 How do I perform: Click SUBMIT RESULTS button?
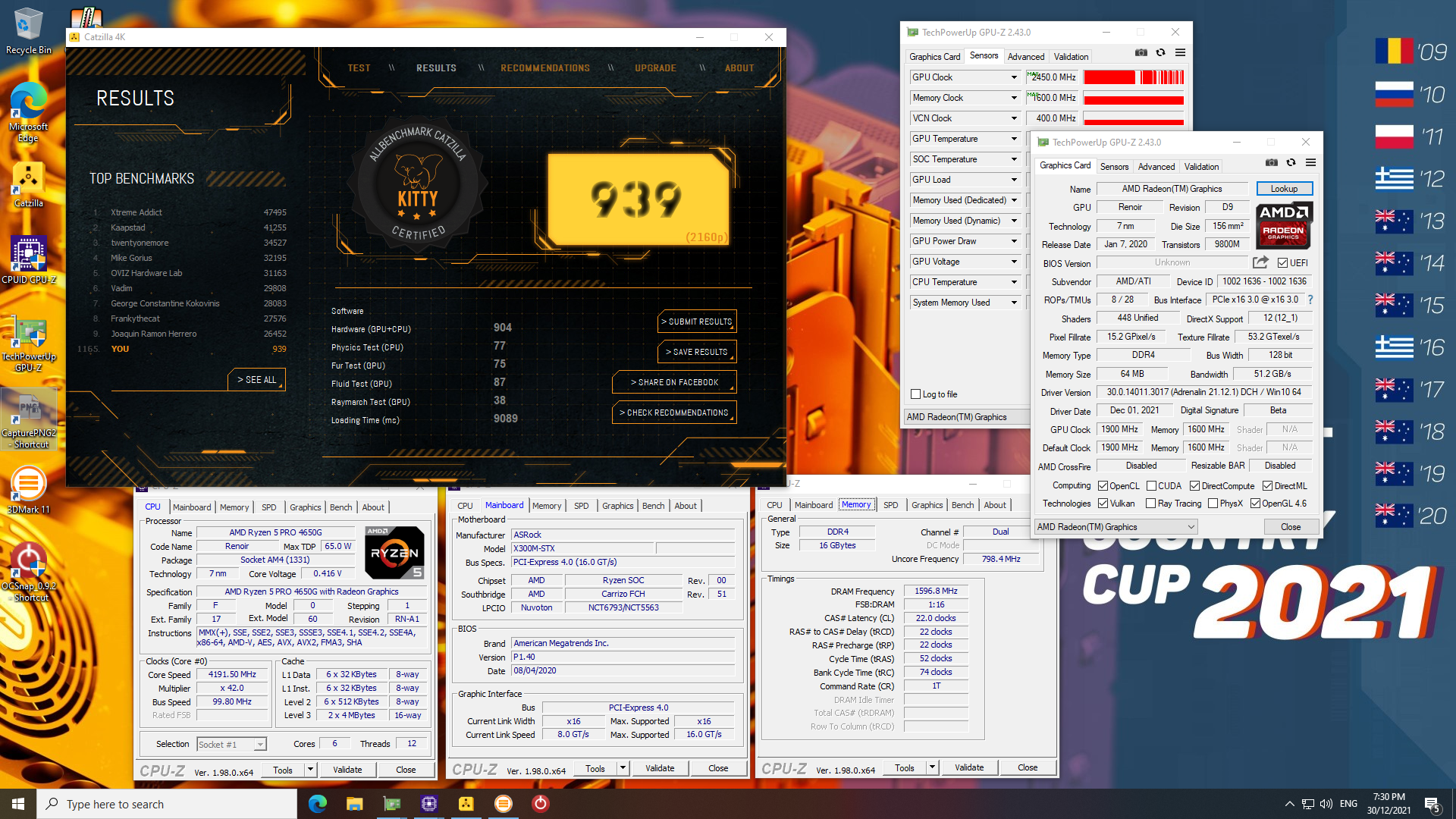coord(697,322)
